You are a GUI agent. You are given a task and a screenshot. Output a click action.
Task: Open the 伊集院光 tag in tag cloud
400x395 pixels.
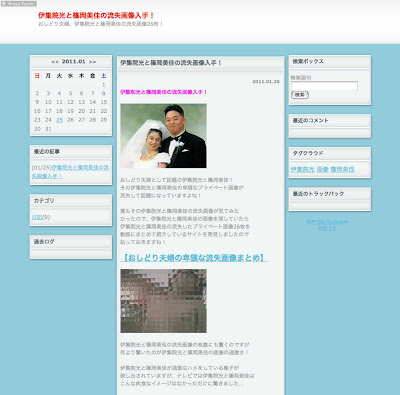(x=302, y=169)
